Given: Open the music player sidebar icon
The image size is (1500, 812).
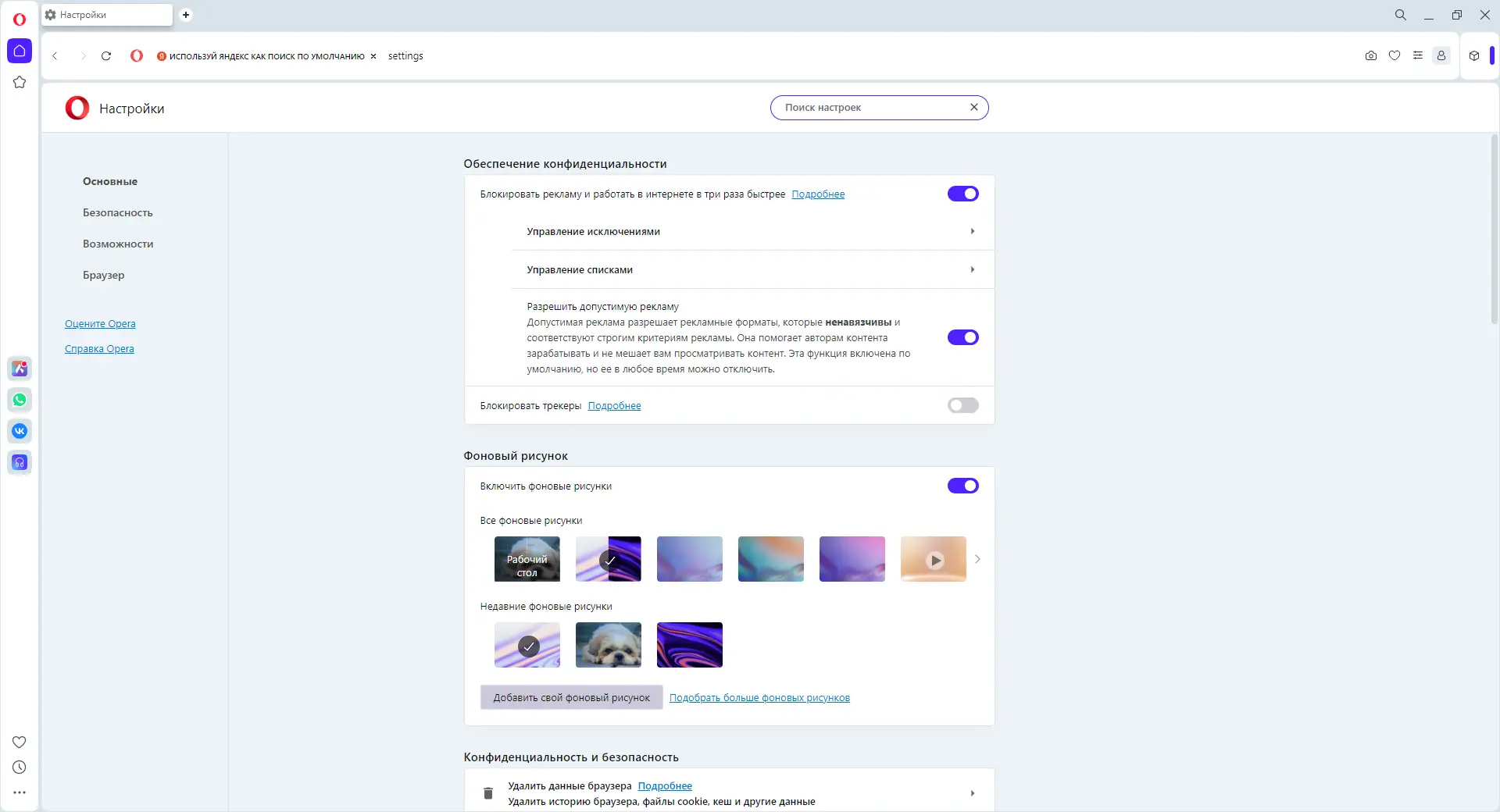Looking at the screenshot, I should 20,462.
